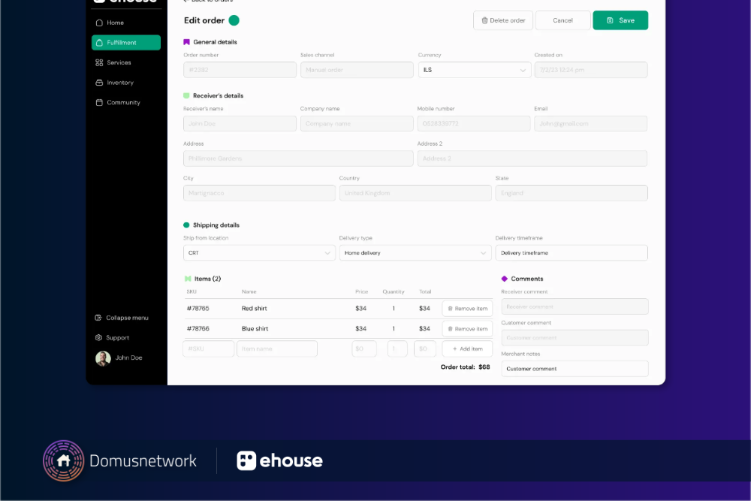Click the Support gear icon
This screenshot has width=751, height=501.
coord(99,338)
